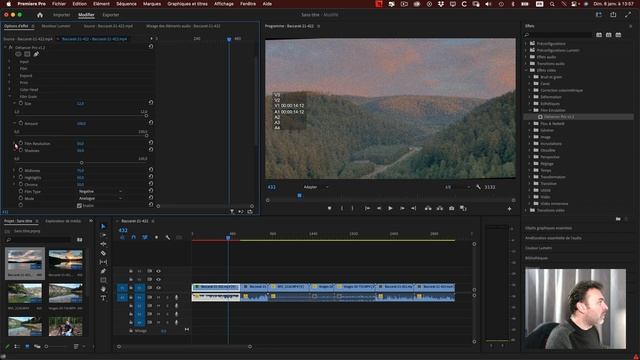Select the Rectangle tool

103,280
